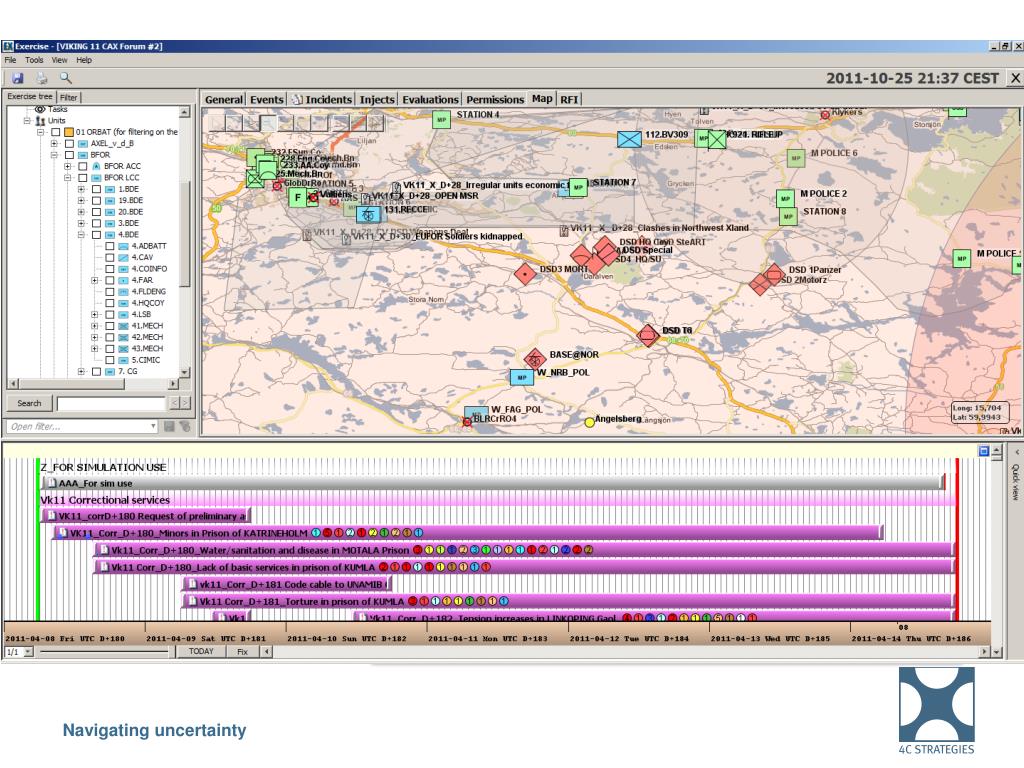Image resolution: width=1024 pixels, height=768 pixels.
Task: Click the M POLICE green marker near red zone
Action: [961, 259]
